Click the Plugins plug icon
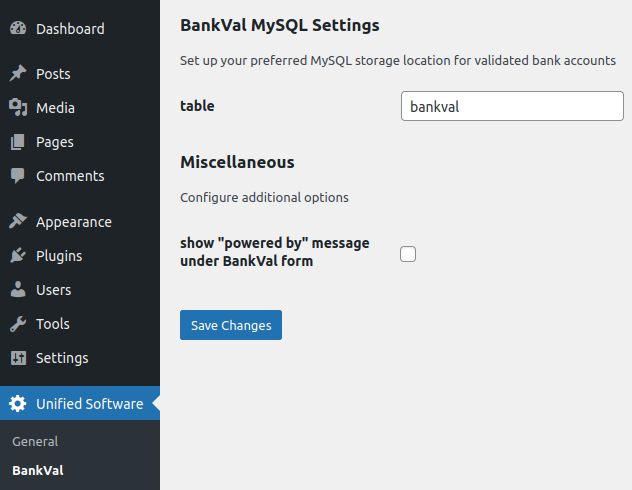 [18, 255]
